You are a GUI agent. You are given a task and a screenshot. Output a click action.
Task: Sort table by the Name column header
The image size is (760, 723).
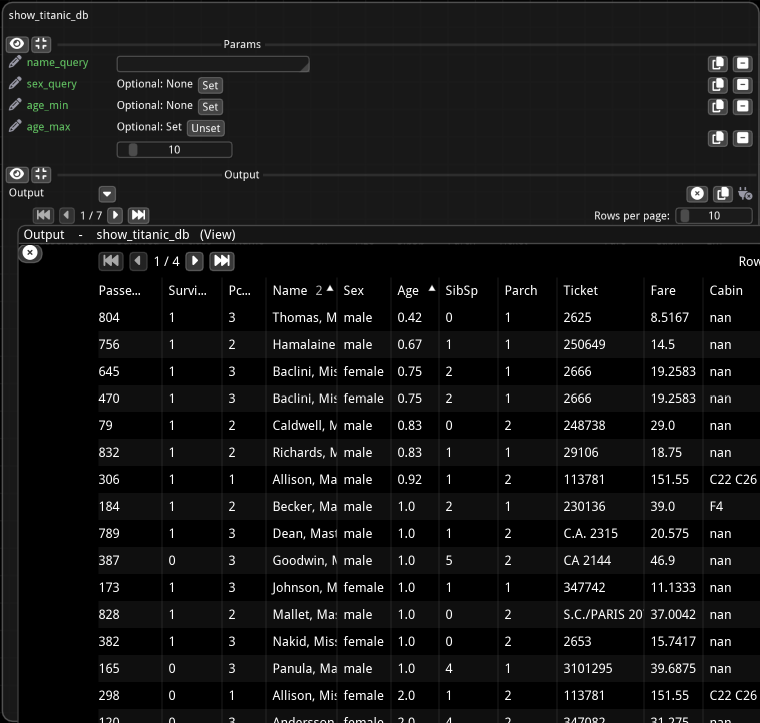tap(290, 290)
